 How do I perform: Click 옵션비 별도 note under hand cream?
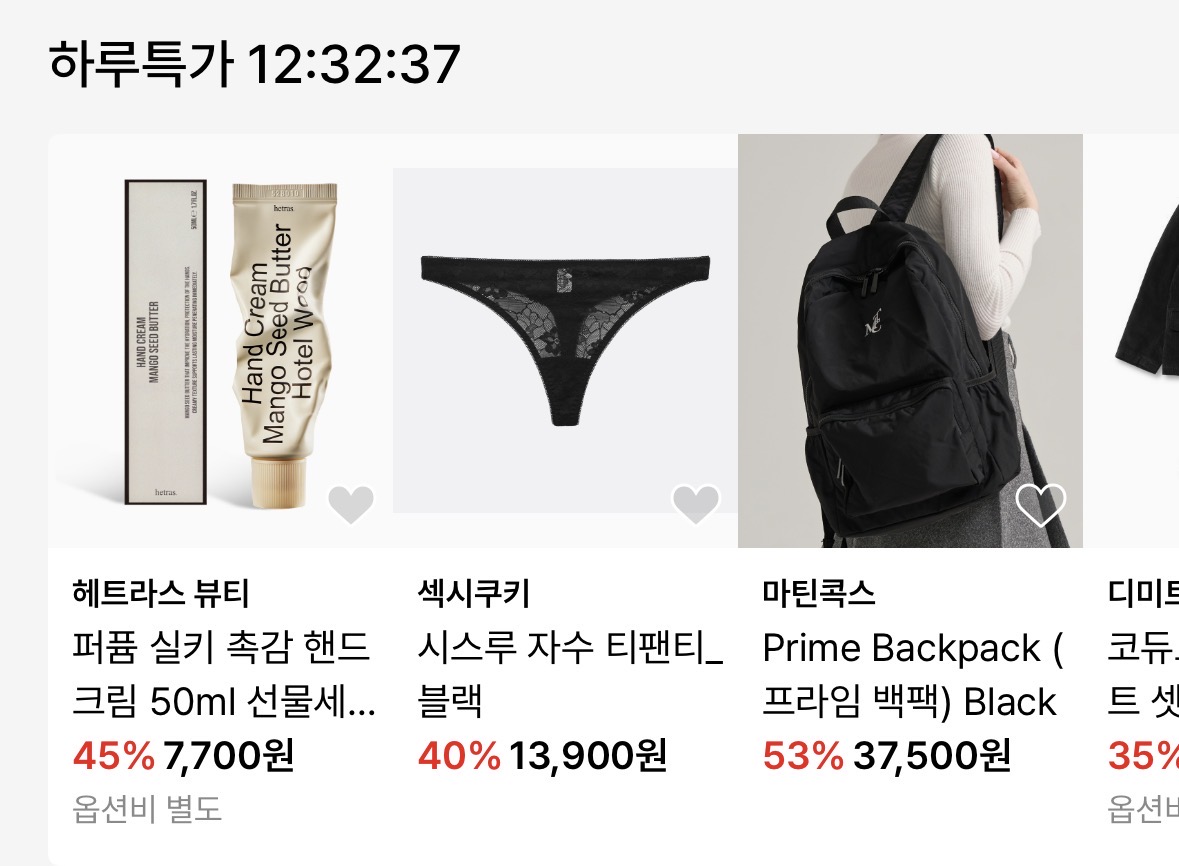pyautogui.click(x=147, y=809)
